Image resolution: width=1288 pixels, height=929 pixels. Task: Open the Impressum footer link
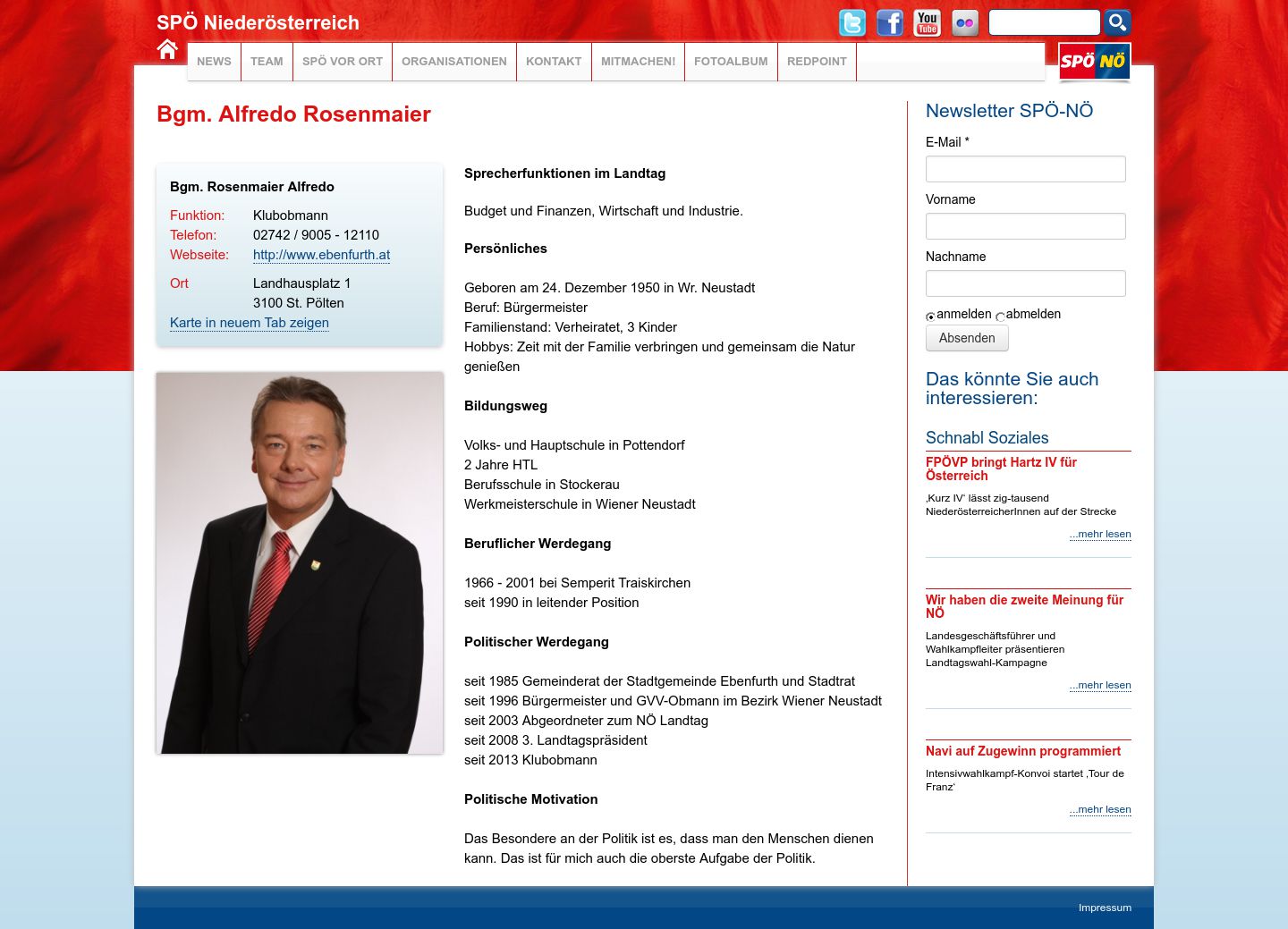[x=1105, y=908]
